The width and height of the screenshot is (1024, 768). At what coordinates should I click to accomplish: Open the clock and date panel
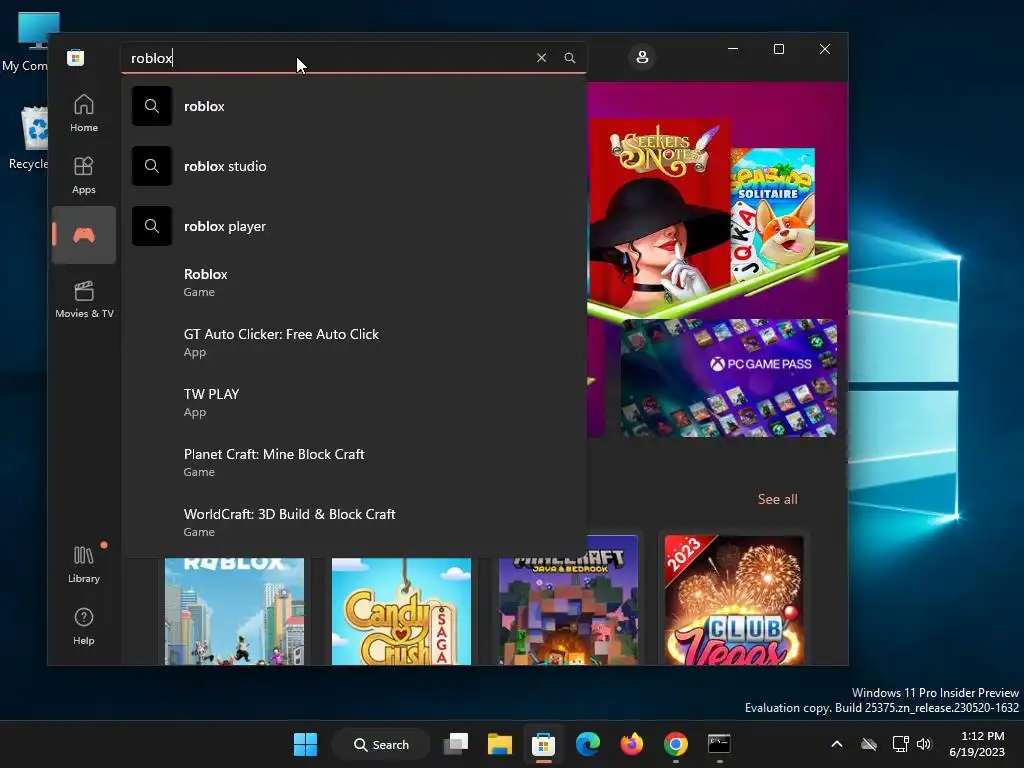[977, 744]
